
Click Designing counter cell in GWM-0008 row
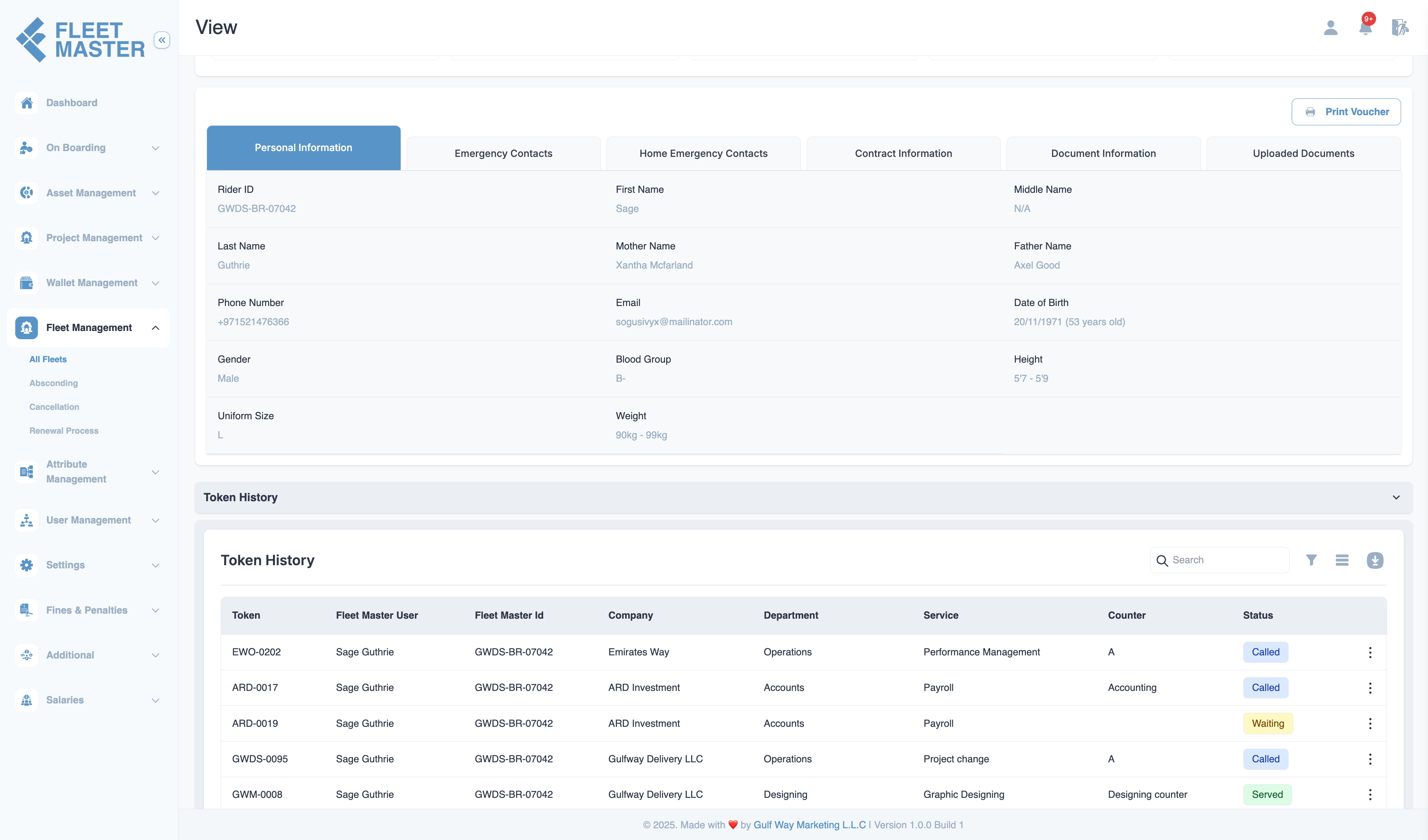click(x=1147, y=795)
